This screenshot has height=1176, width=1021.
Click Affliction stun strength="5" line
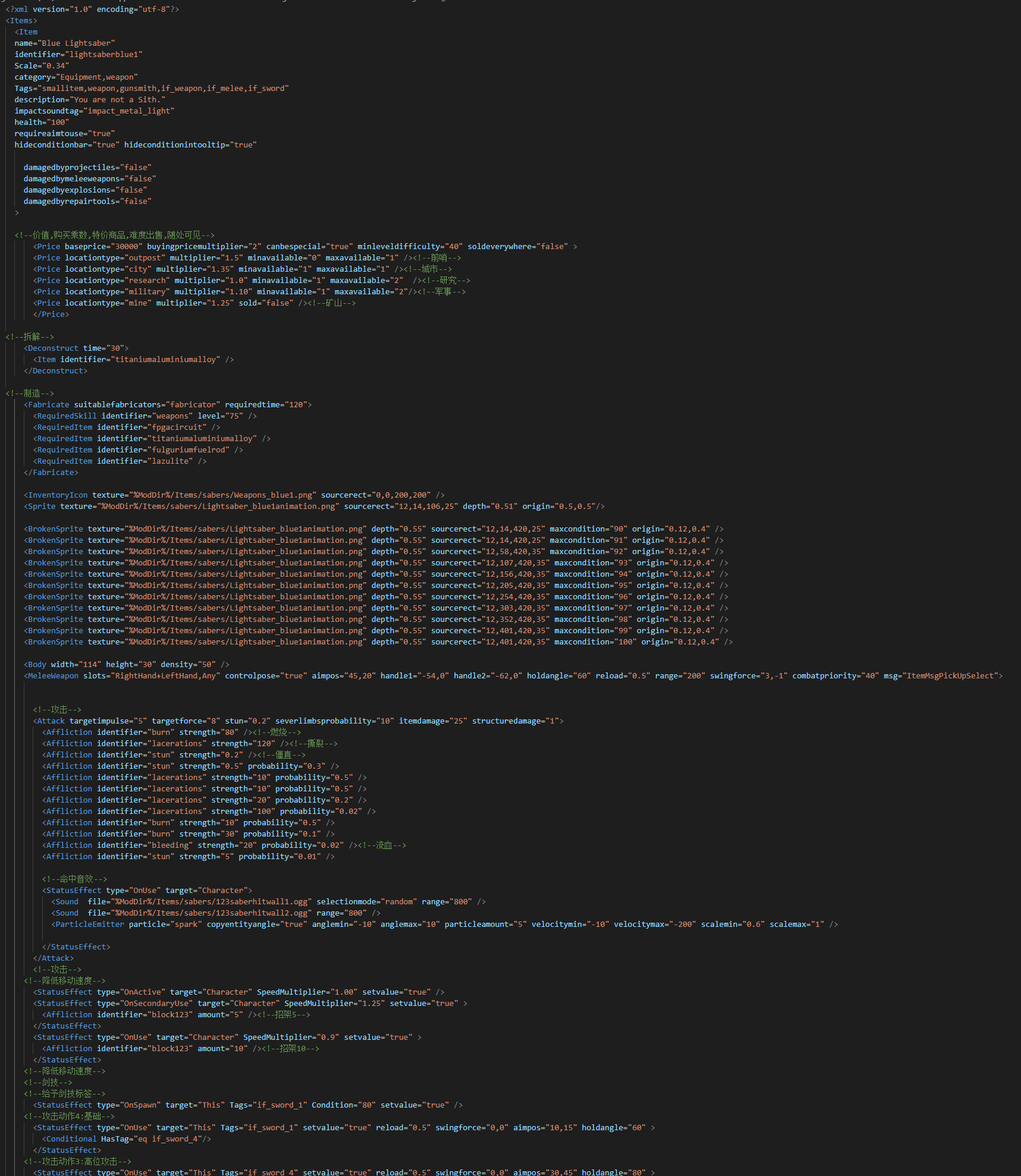click(189, 857)
